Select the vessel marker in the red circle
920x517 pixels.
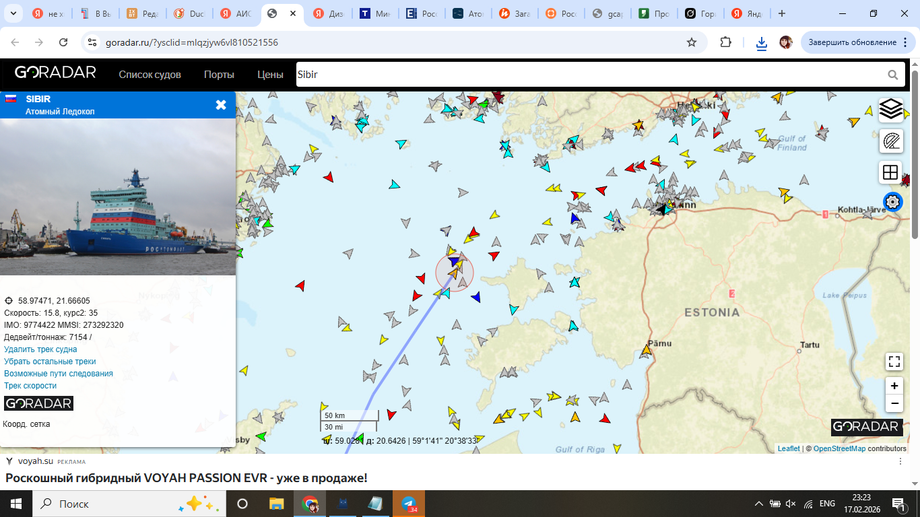click(454, 272)
